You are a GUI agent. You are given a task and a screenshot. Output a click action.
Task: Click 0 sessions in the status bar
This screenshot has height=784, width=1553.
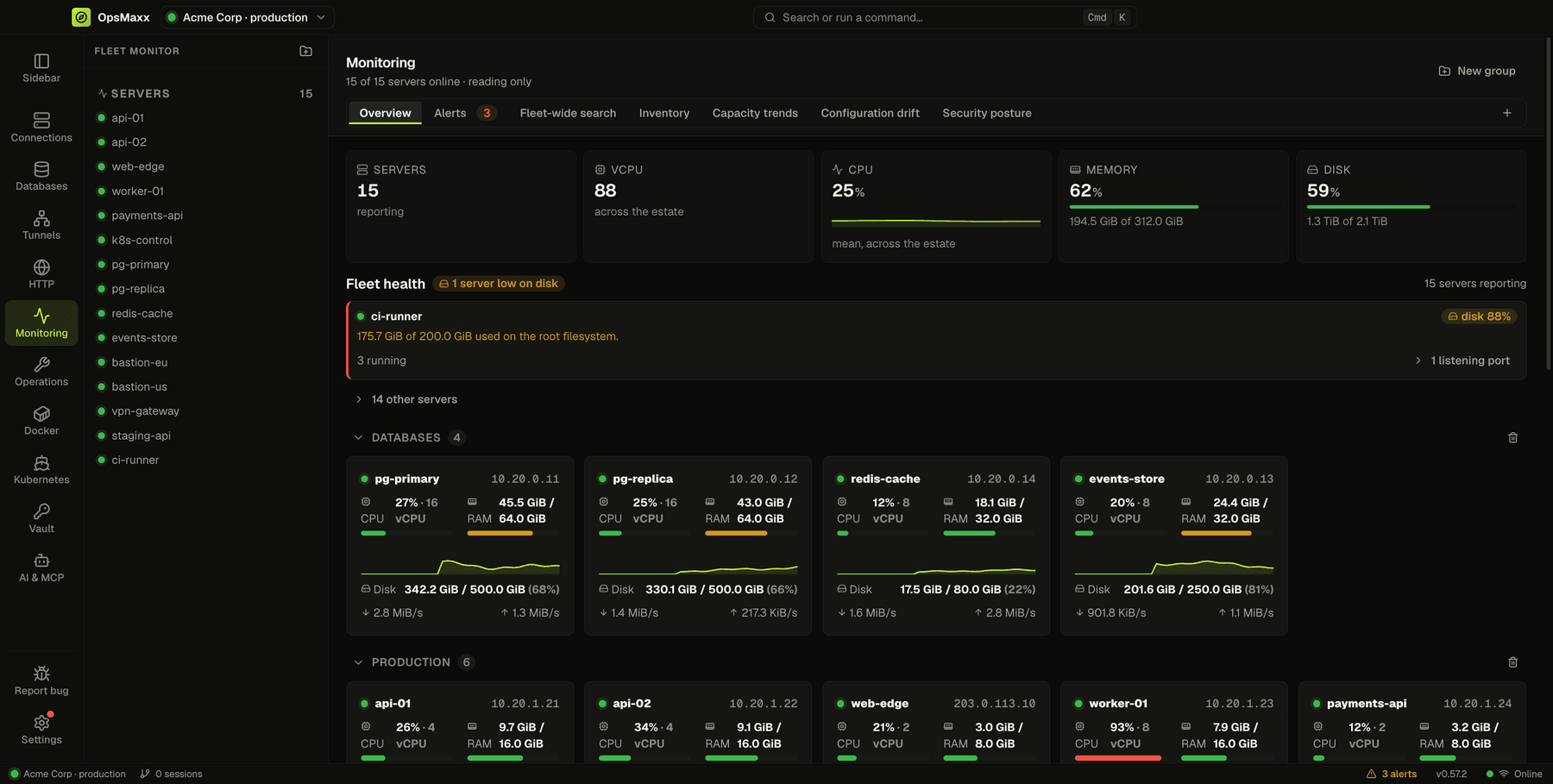tap(171, 774)
